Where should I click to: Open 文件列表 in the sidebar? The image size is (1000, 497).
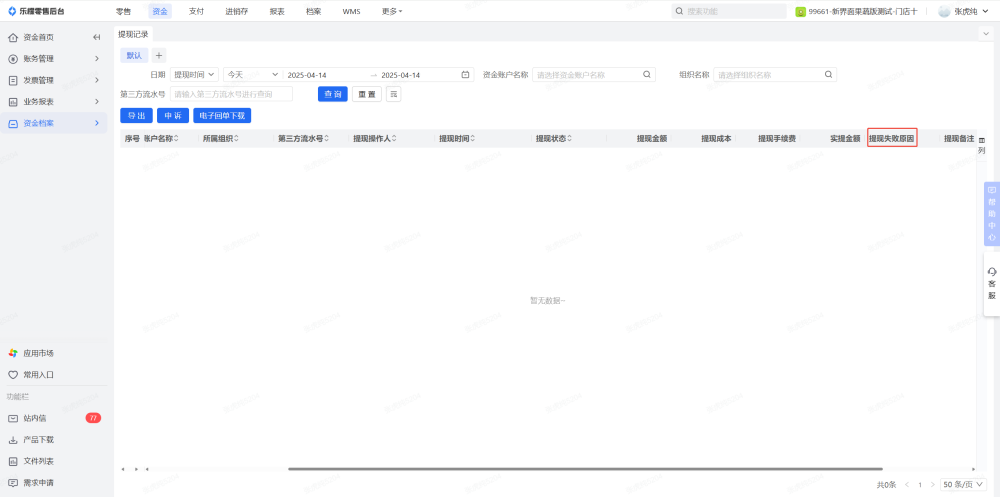(x=38, y=461)
